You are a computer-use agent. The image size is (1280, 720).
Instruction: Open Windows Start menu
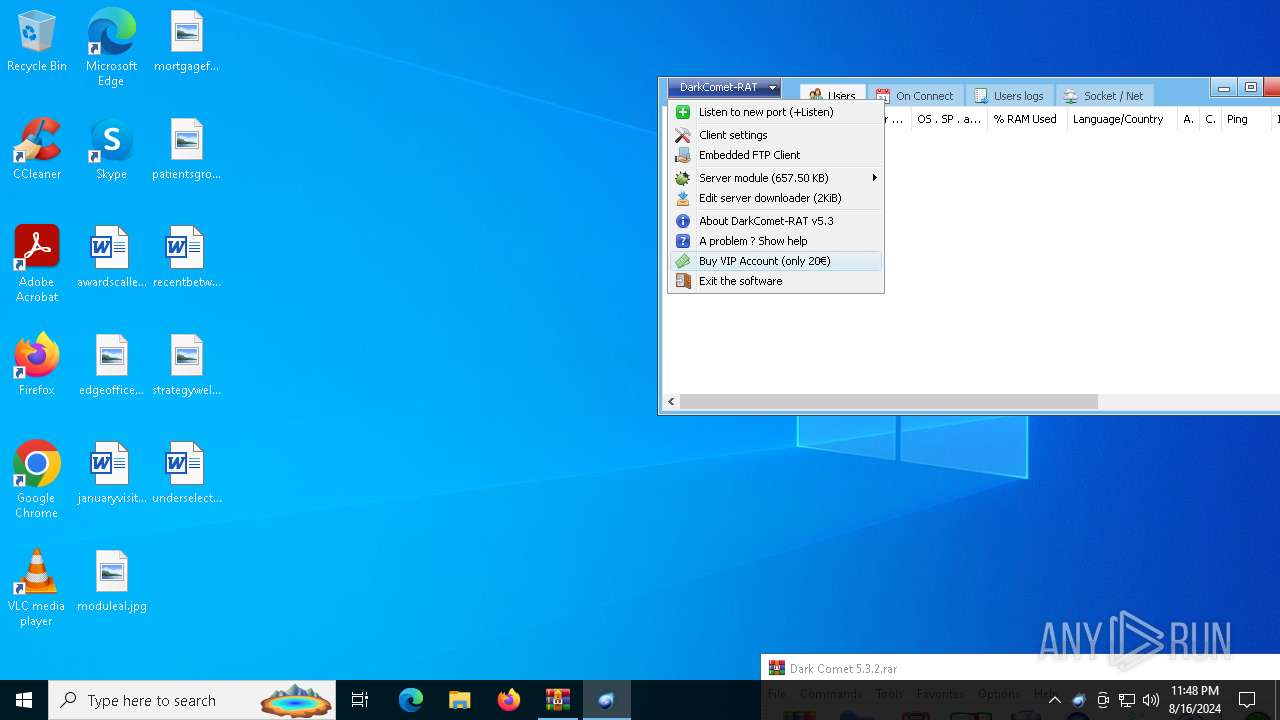[24, 700]
